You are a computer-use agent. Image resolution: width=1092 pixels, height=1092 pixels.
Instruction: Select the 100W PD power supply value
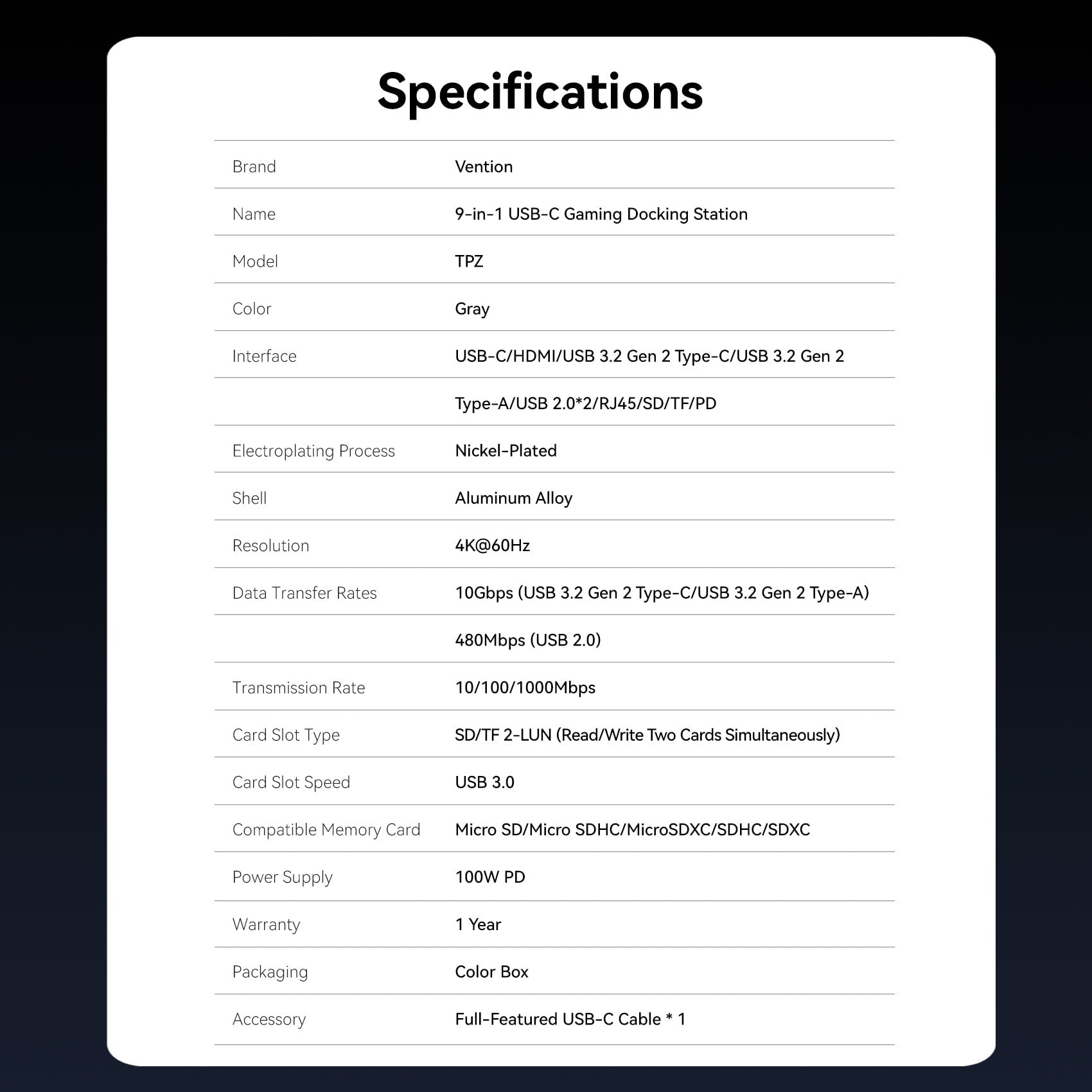point(490,877)
